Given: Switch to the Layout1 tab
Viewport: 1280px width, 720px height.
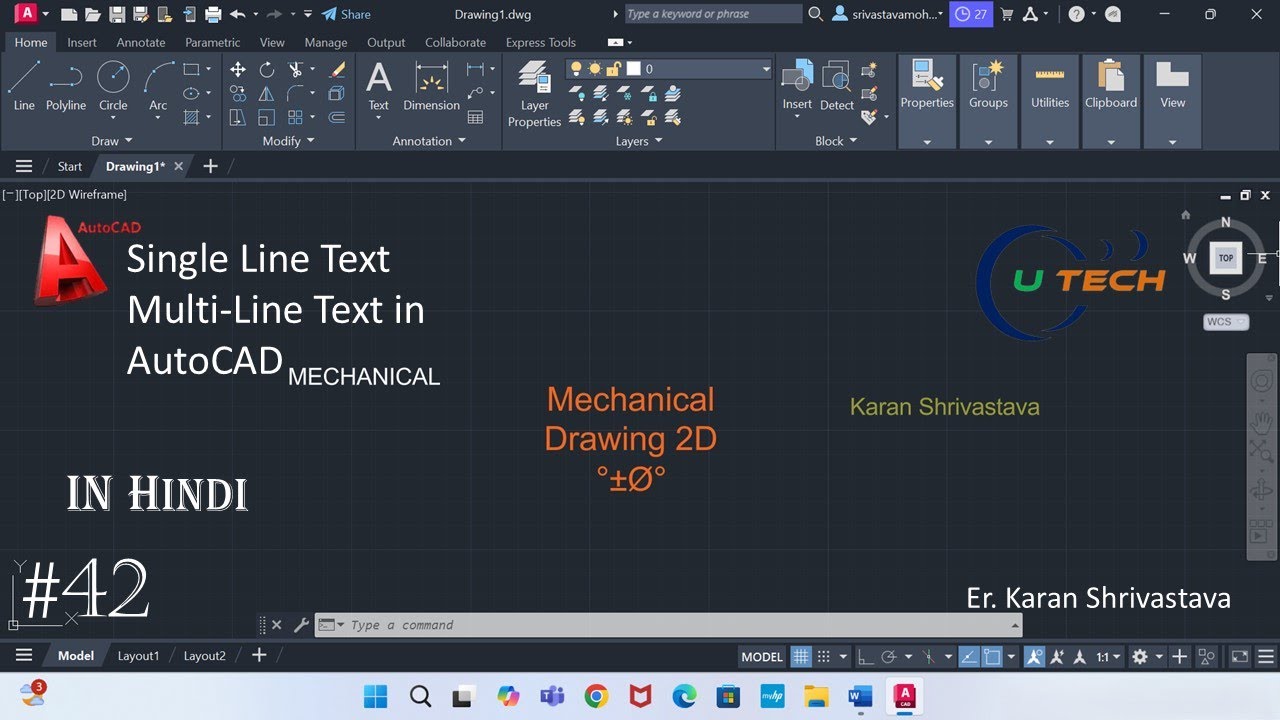Looking at the screenshot, I should pyautogui.click(x=138, y=656).
